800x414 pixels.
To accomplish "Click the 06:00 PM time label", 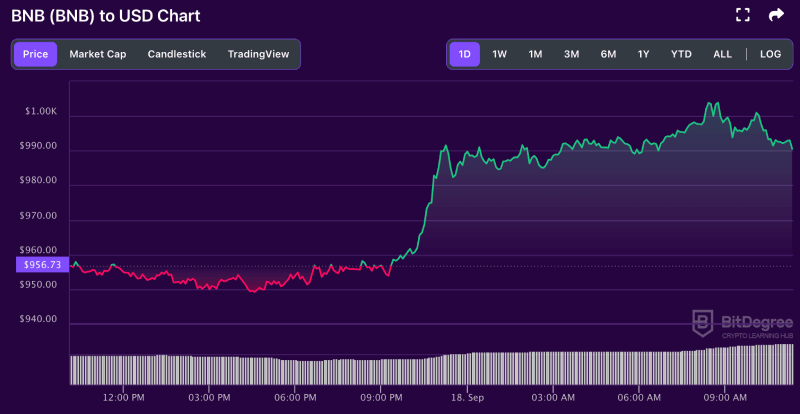I will (295, 397).
